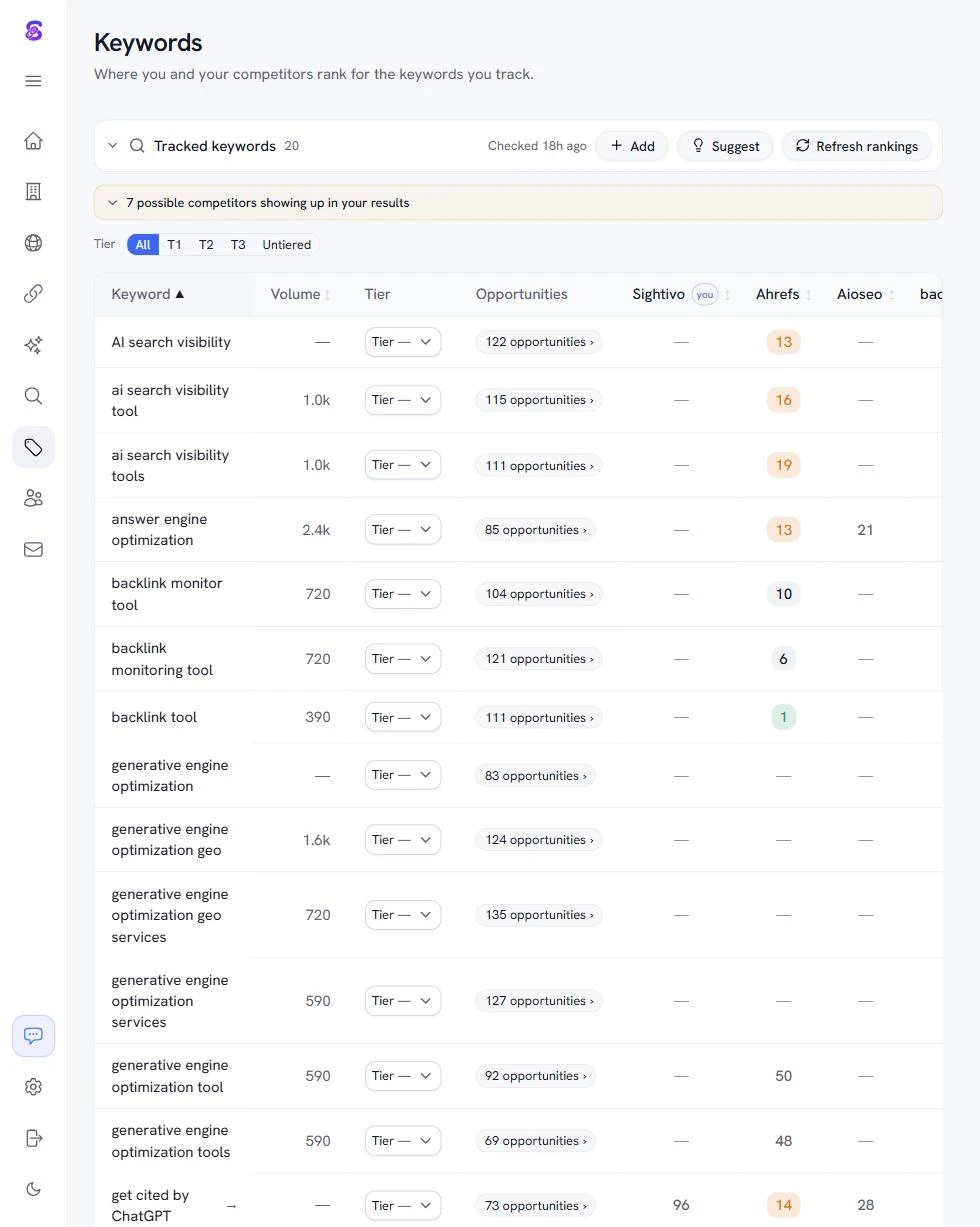The width and height of the screenshot is (980, 1227).
Task: Click Checked 18h ago status text
Action: tap(537, 146)
